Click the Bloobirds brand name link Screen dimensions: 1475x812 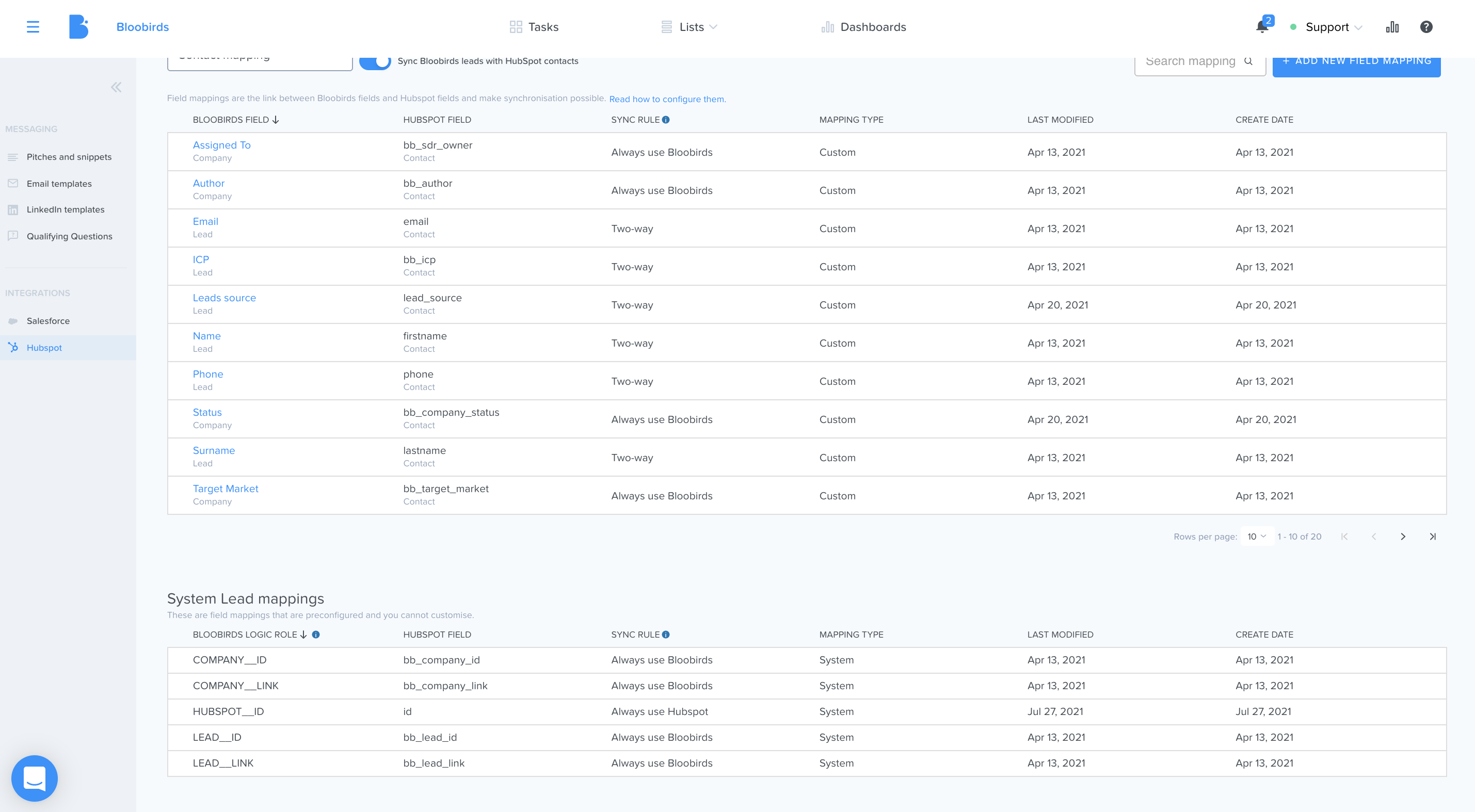(142, 27)
